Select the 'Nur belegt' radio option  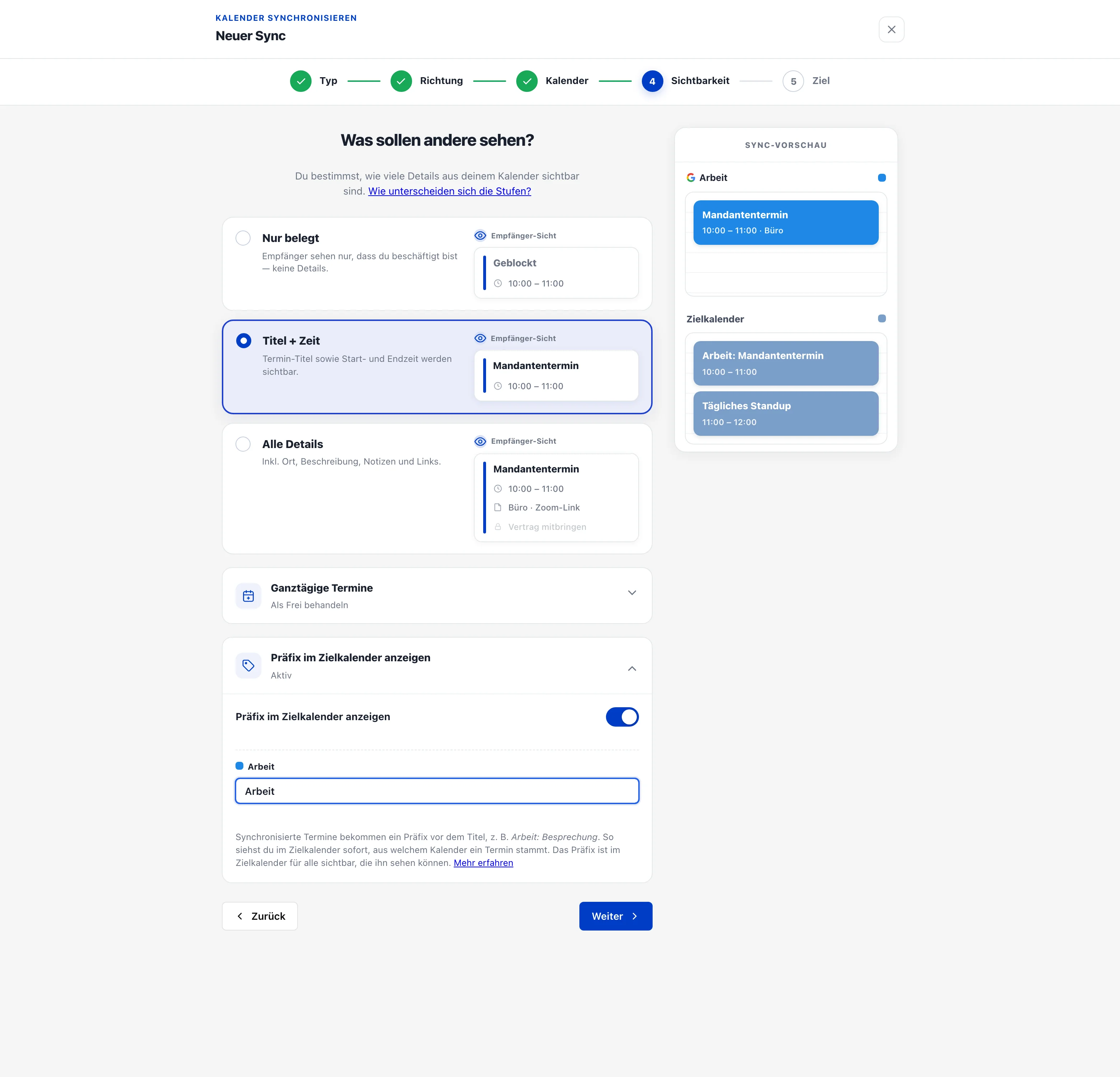[x=243, y=238]
